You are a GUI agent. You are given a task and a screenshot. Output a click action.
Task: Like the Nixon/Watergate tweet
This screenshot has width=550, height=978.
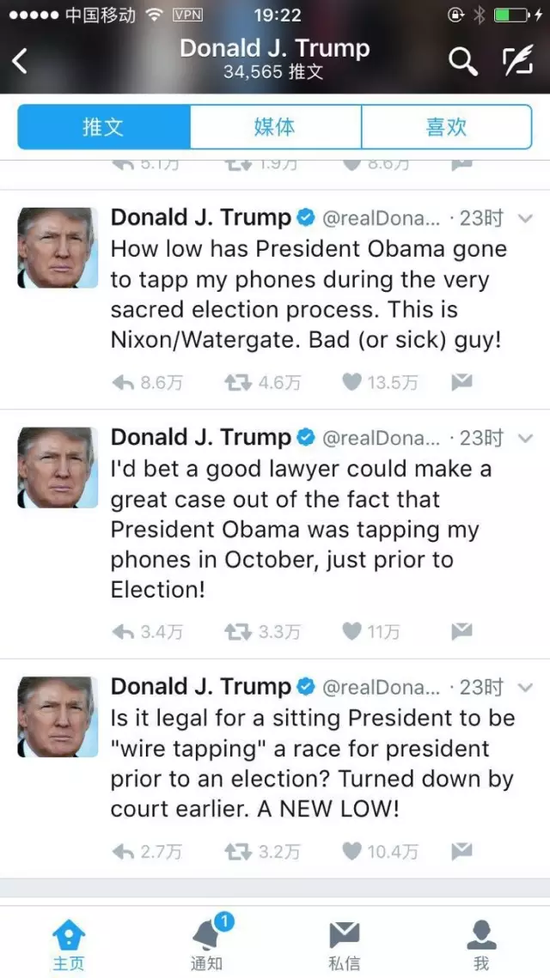[x=352, y=382]
